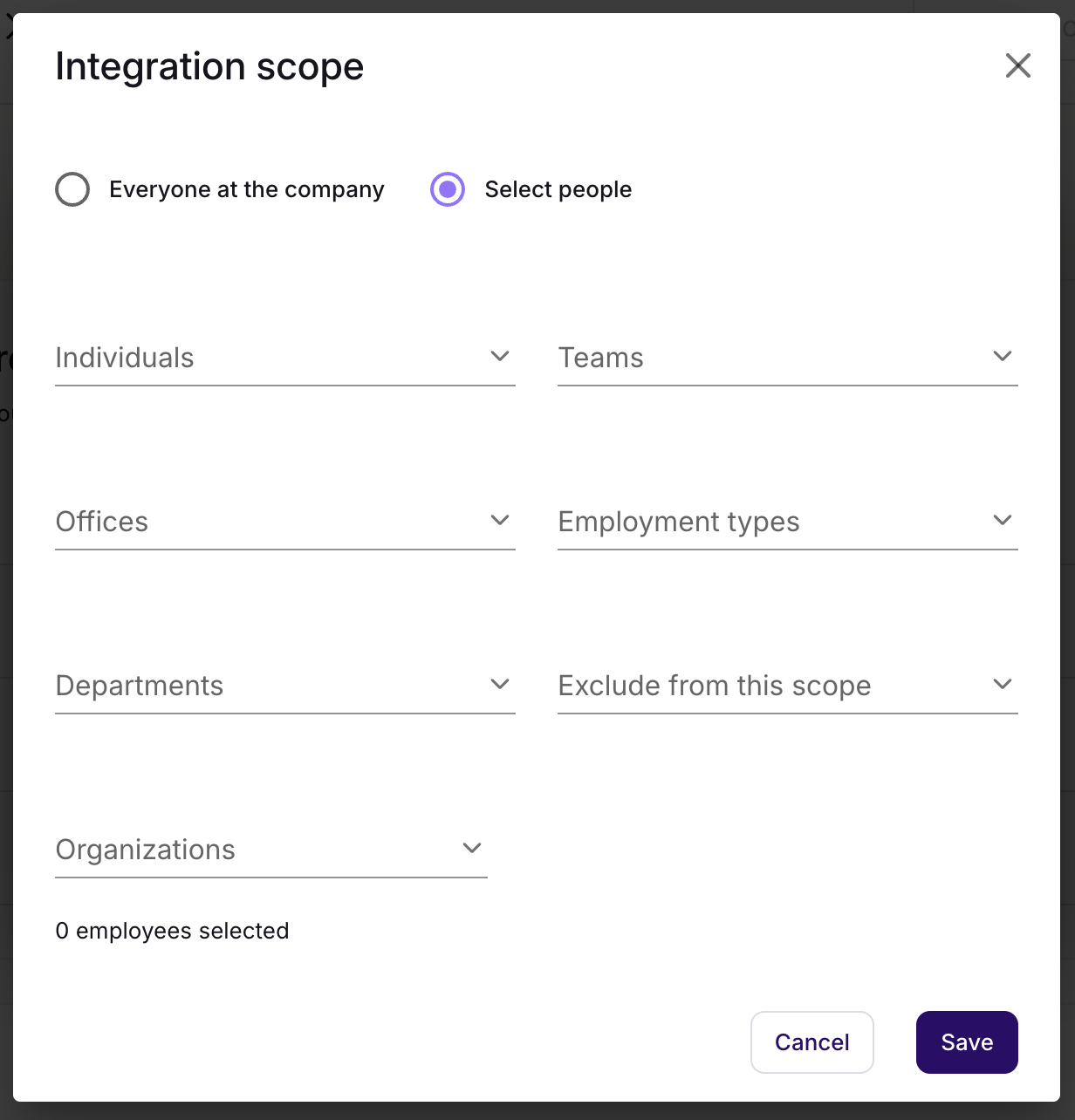Click the Exclude from this scope chevron
The width and height of the screenshot is (1075, 1120).
pos(1002,684)
